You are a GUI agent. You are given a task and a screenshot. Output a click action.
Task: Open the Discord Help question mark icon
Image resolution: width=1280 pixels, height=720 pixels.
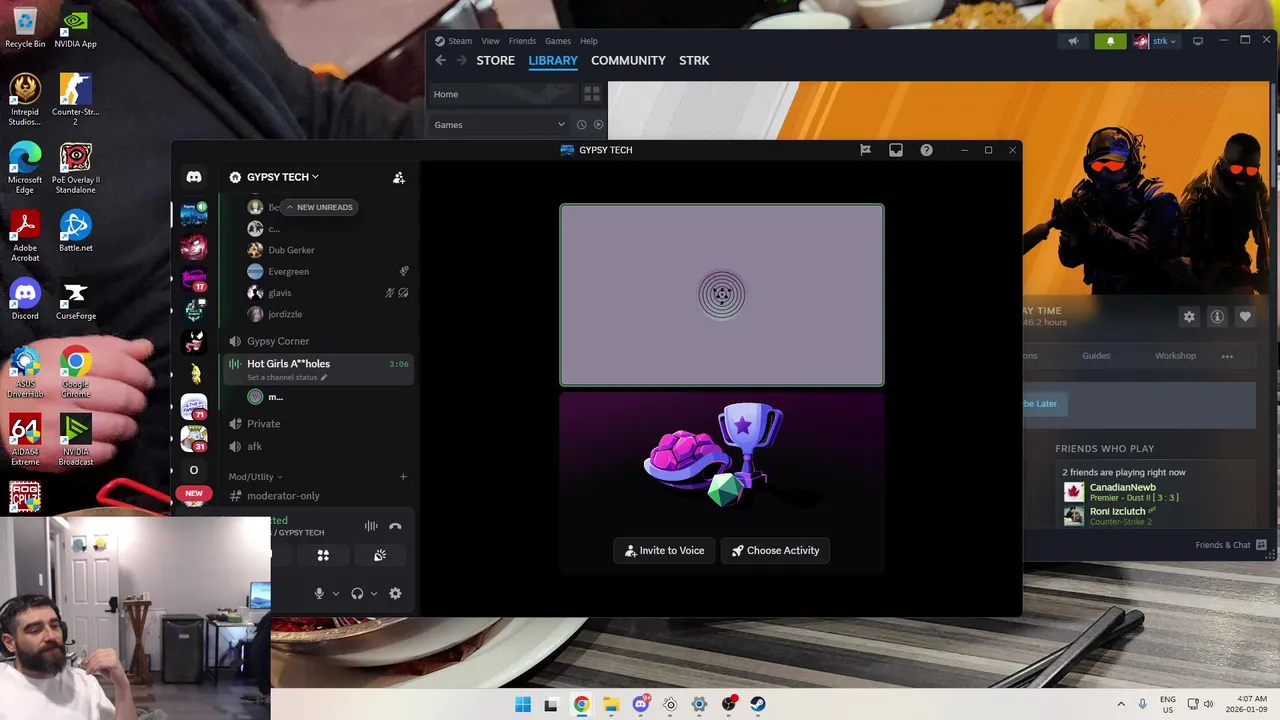926,150
